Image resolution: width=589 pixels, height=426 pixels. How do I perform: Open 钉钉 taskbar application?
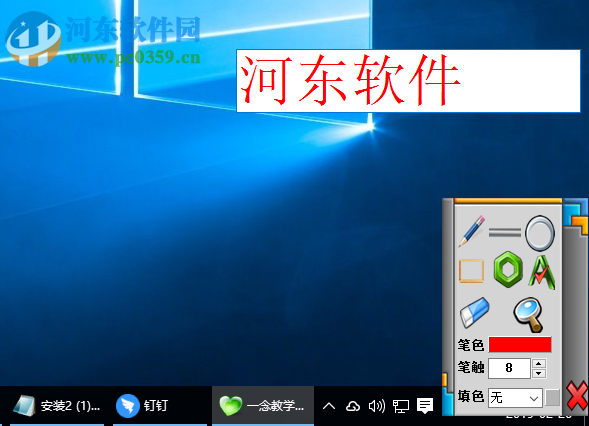pos(160,406)
